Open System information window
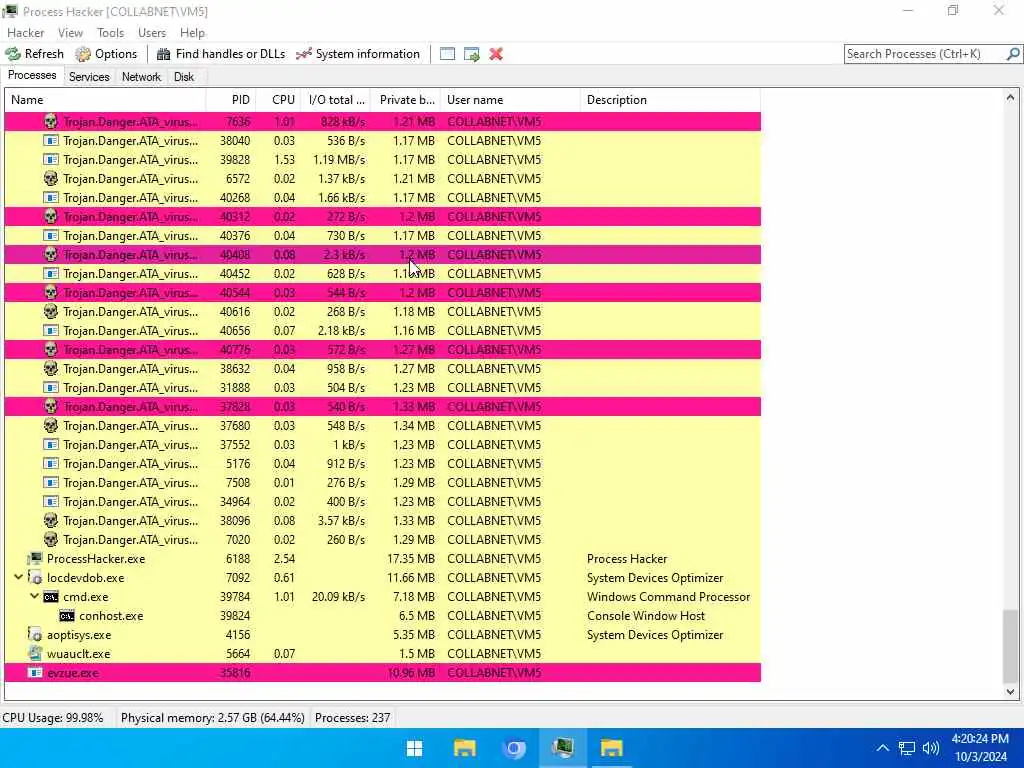 [x=358, y=54]
